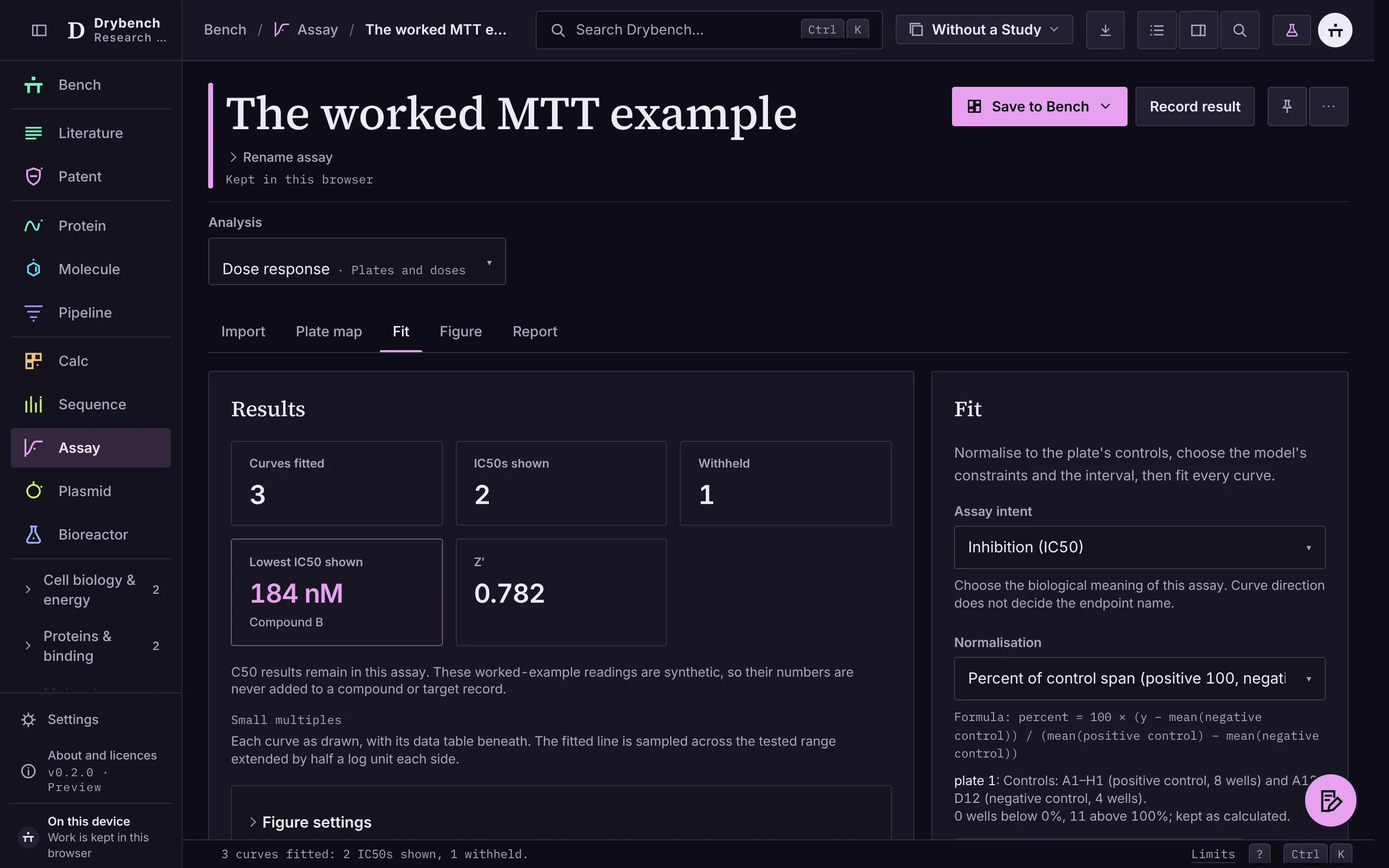1389x868 pixels.
Task: Open the Patent section
Action: tap(91, 177)
